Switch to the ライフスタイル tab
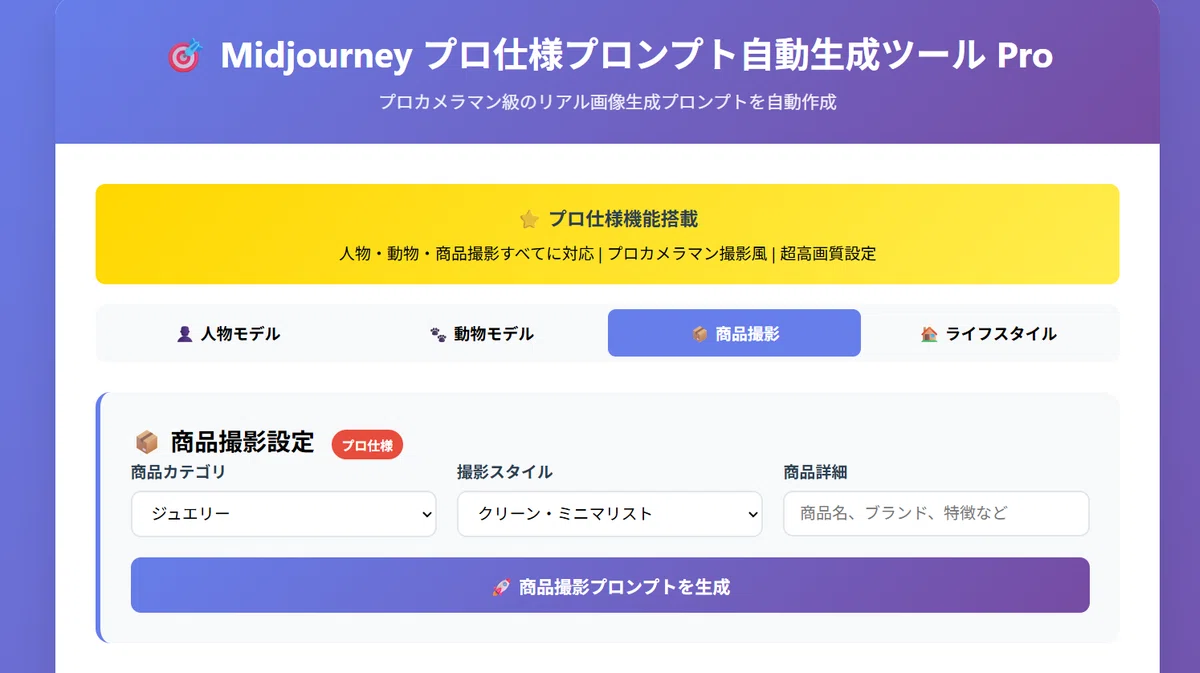The image size is (1200, 673). (x=988, y=334)
